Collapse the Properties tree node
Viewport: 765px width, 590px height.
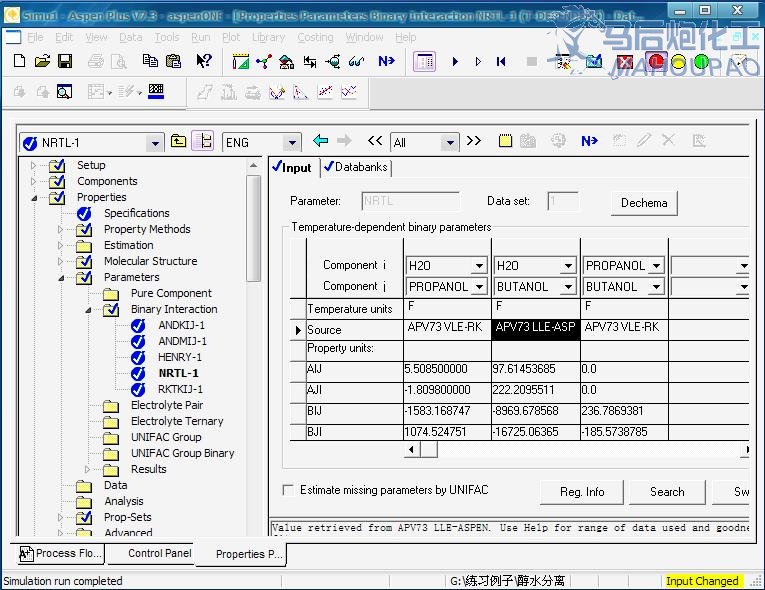point(34,198)
